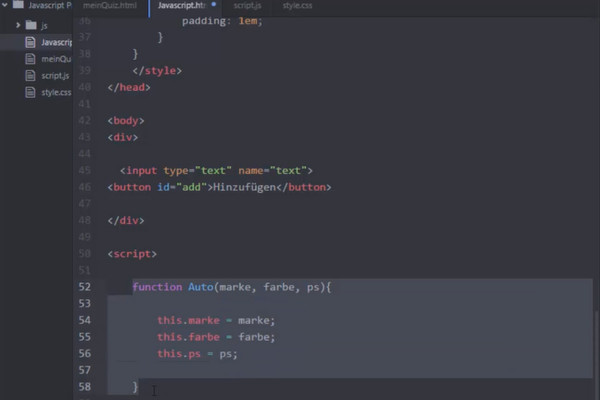Click file icon beside style.css

tap(30, 92)
